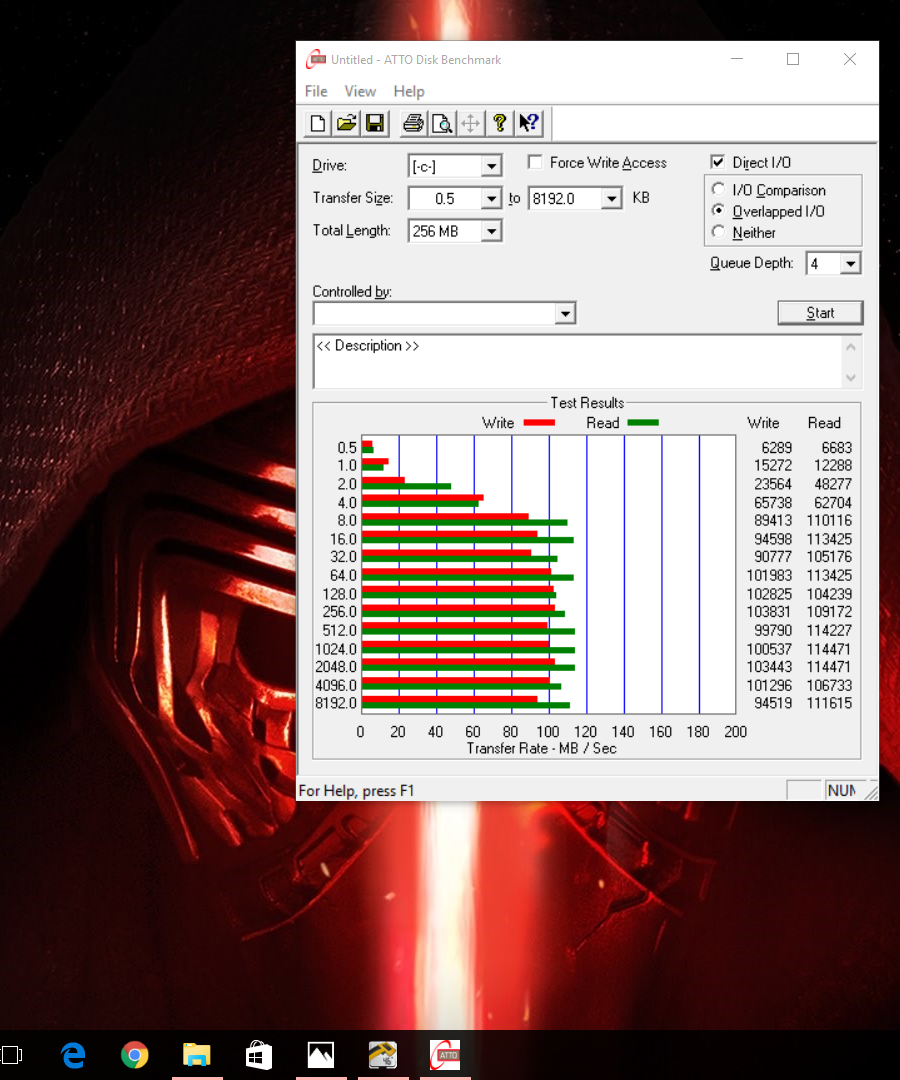
Task: Click ATTO app icon in title bar
Action: point(315,59)
